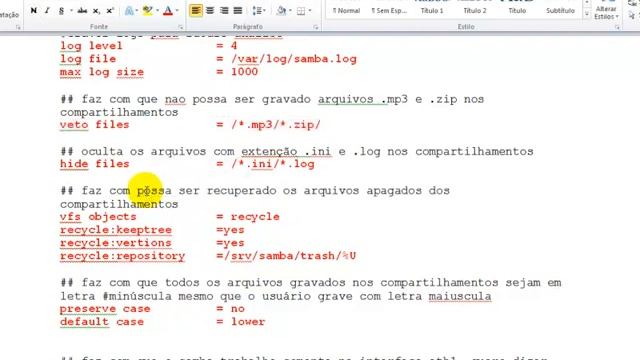Apply paragraph shading fill
The width and height of the screenshot is (640, 360).
click(x=280, y=11)
